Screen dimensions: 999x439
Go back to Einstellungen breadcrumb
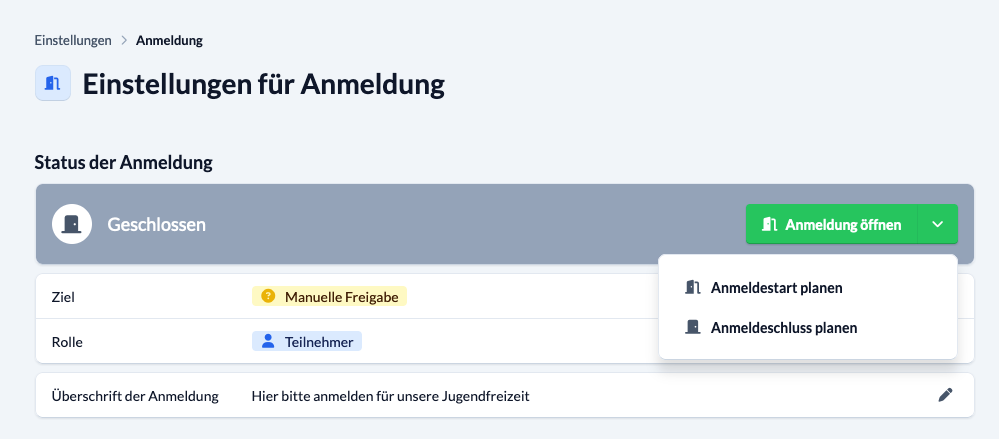[73, 40]
